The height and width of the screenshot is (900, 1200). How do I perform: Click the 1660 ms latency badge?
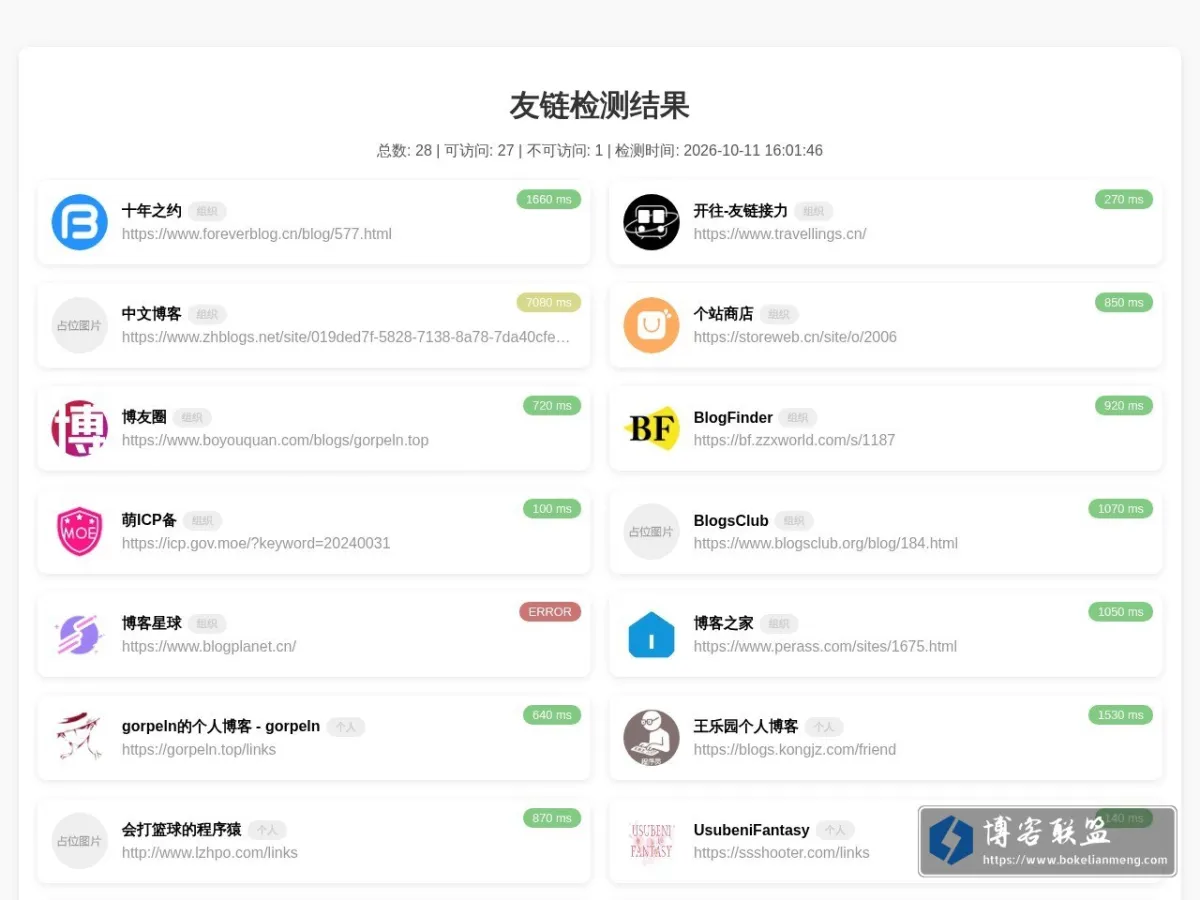(549, 199)
